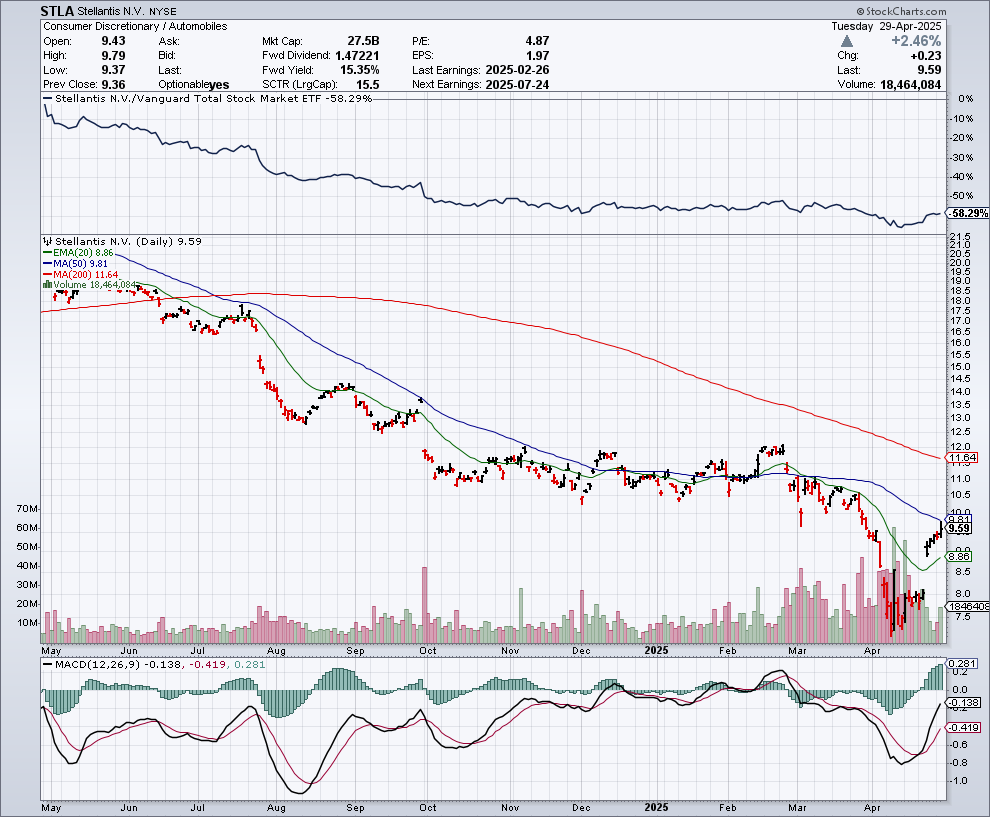Click the -0.138 MACD line tag

click(x=965, y=703)
